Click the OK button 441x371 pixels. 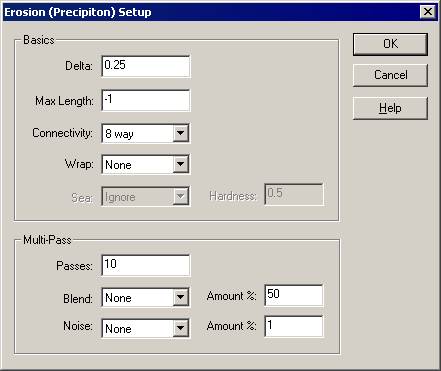390,44
